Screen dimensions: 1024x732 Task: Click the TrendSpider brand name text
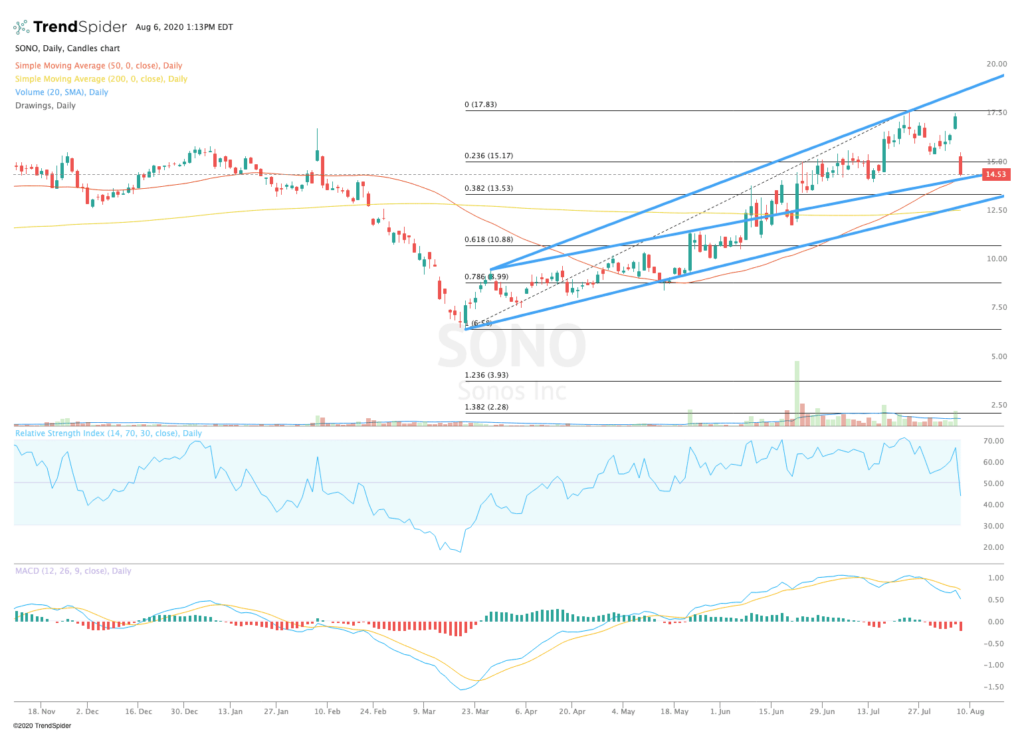coord(80,27)
